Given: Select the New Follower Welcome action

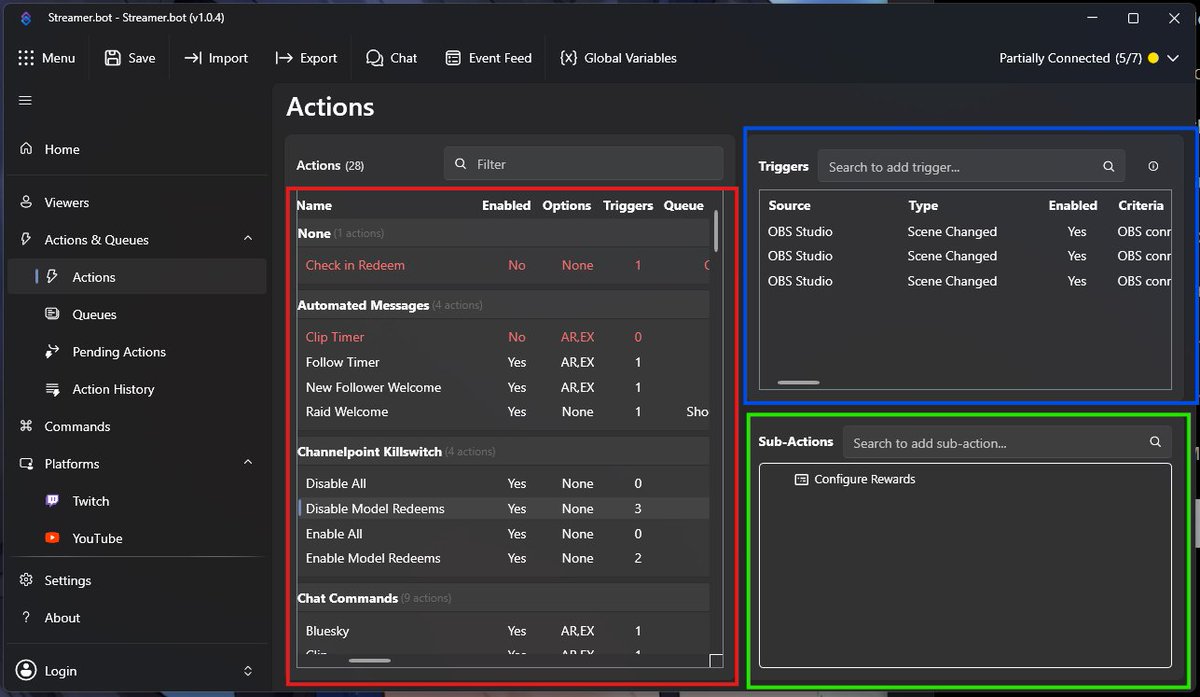Looking at the screenshot, I should pyautogui.click(x=503, y=387).
